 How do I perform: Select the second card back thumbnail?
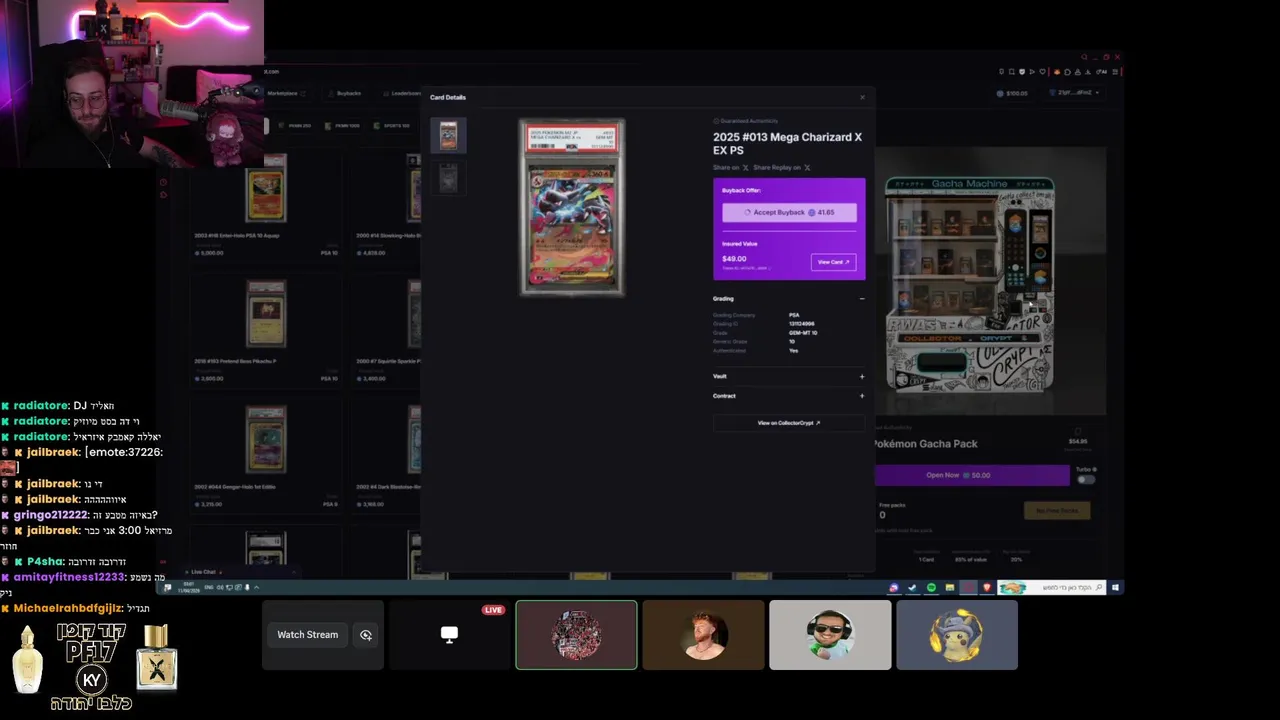coord(448,177)
